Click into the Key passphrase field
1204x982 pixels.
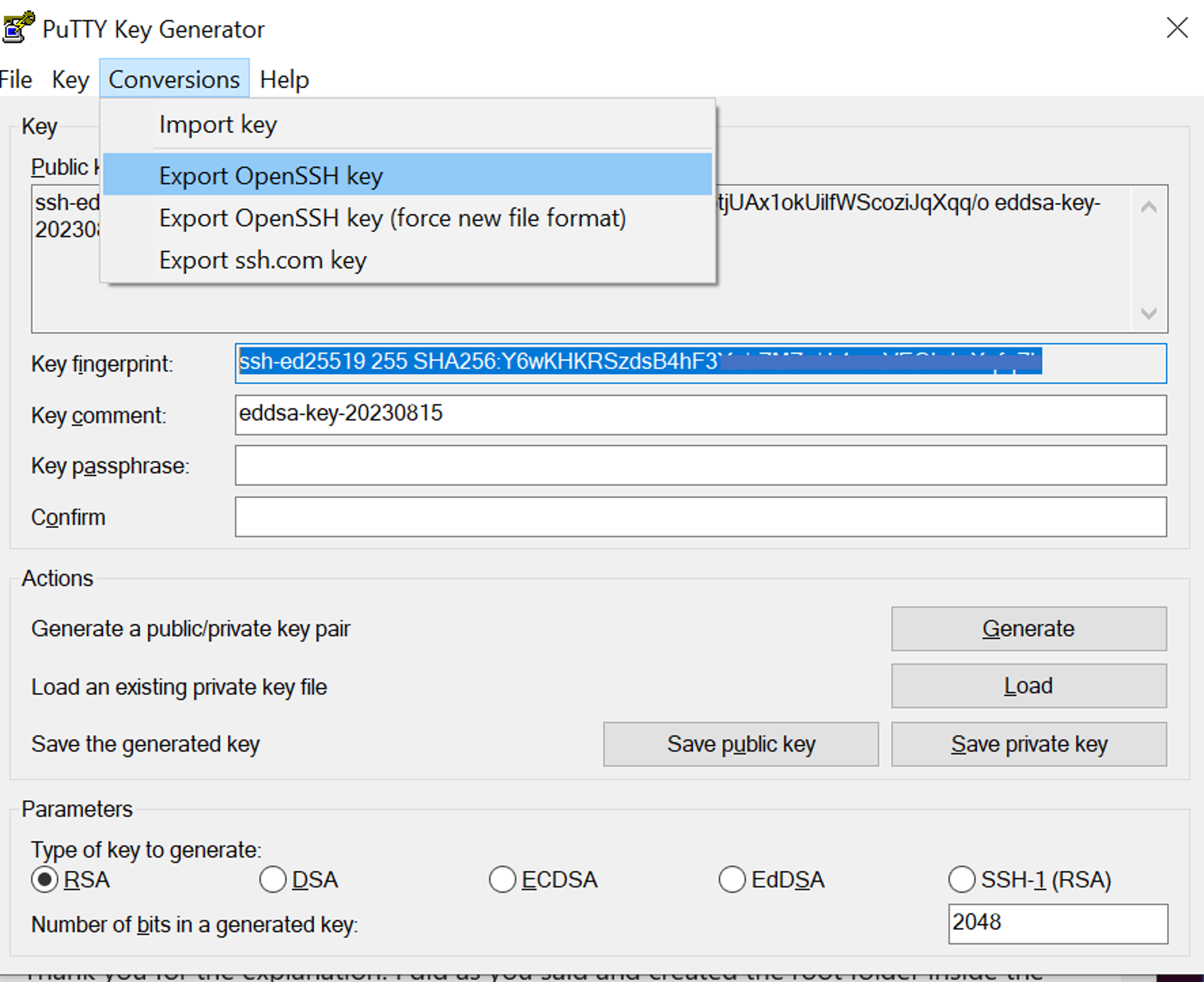pyautogui.click(x=700, y=465)
